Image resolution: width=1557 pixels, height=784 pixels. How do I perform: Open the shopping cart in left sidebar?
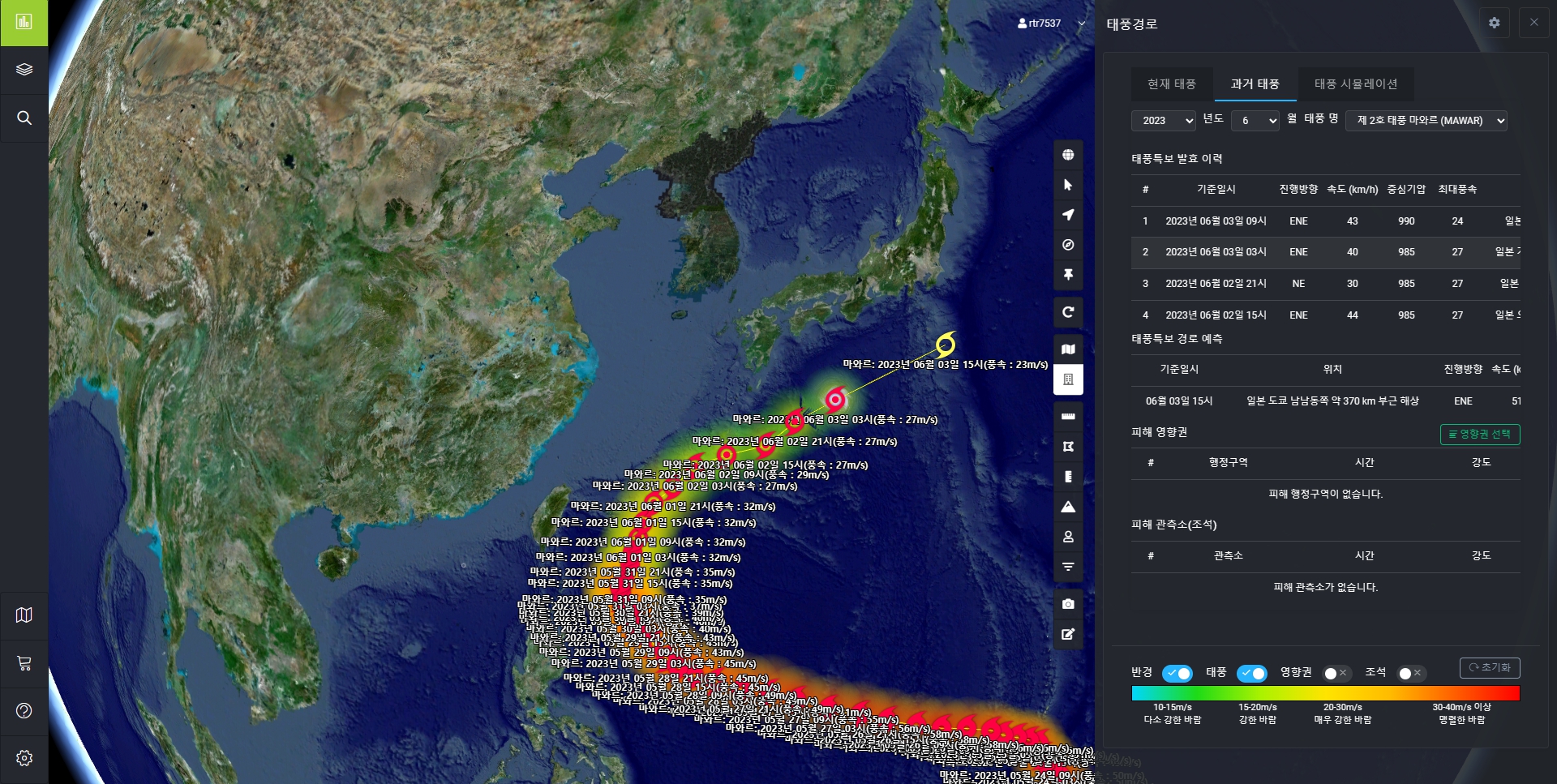click(24, 663)
